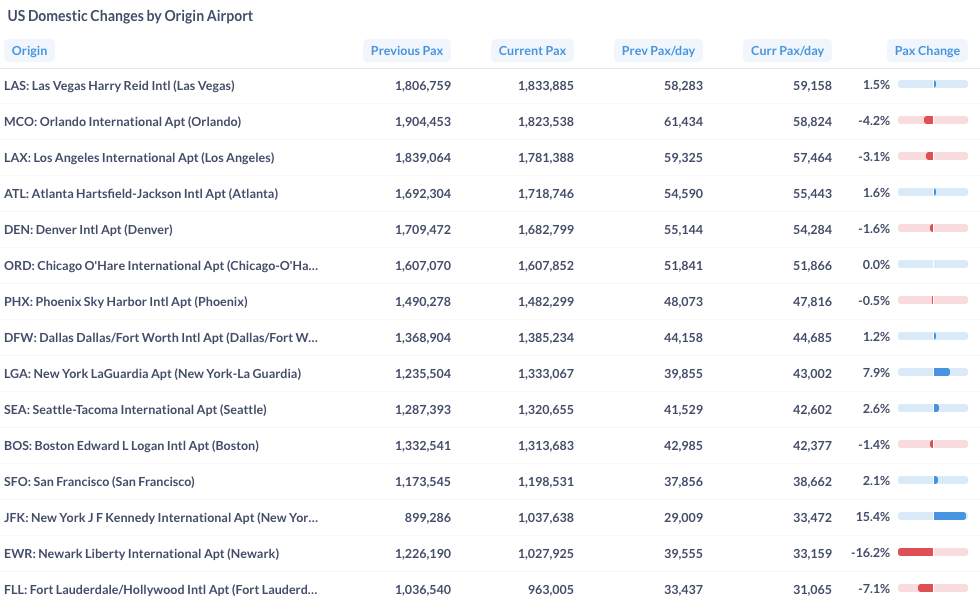Click the 2.6% Pax Change for SEA
Screen dimensions: 980x603
click(x=876, y=409)
